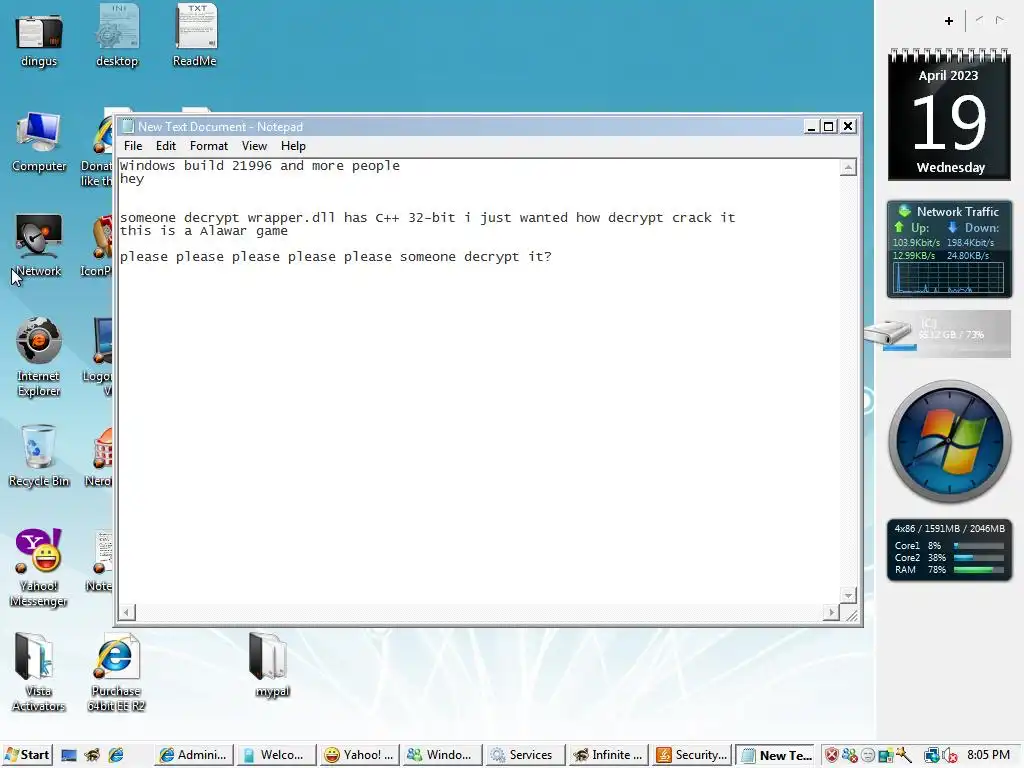Open the Vista Activators folder
Image resolution: width=1024 pixels, height=768 pixels.
39,671
